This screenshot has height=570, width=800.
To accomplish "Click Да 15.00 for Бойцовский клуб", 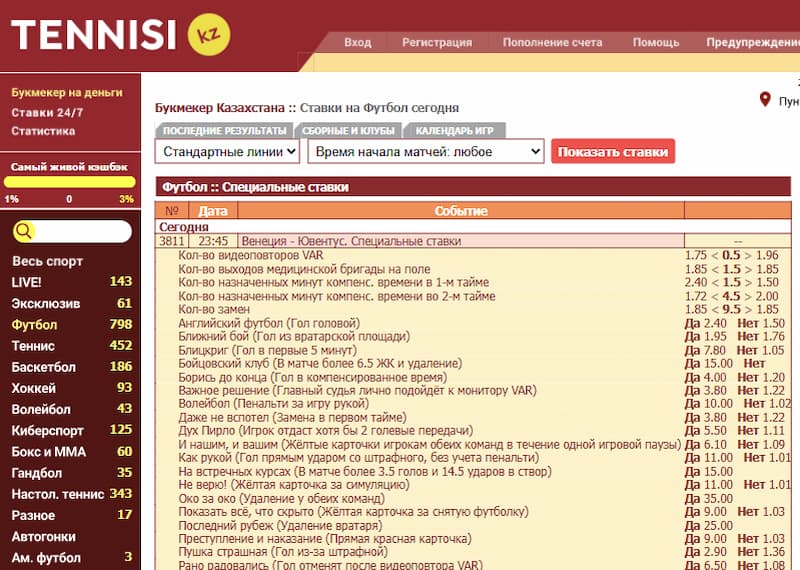I will pyautogui.click(x=709, y=363).
